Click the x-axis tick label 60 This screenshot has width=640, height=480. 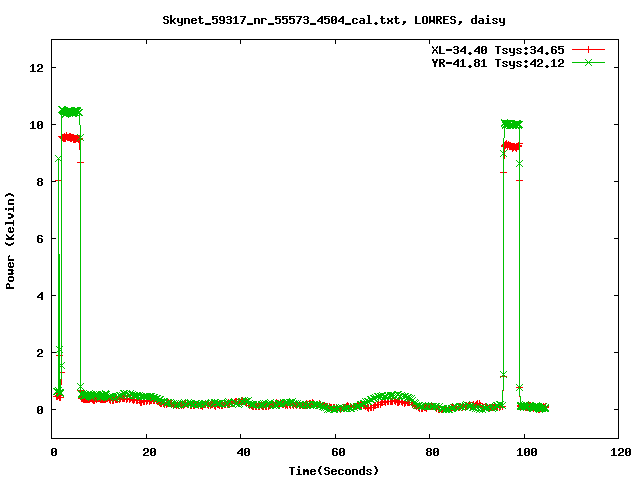(x=338, y=452)
